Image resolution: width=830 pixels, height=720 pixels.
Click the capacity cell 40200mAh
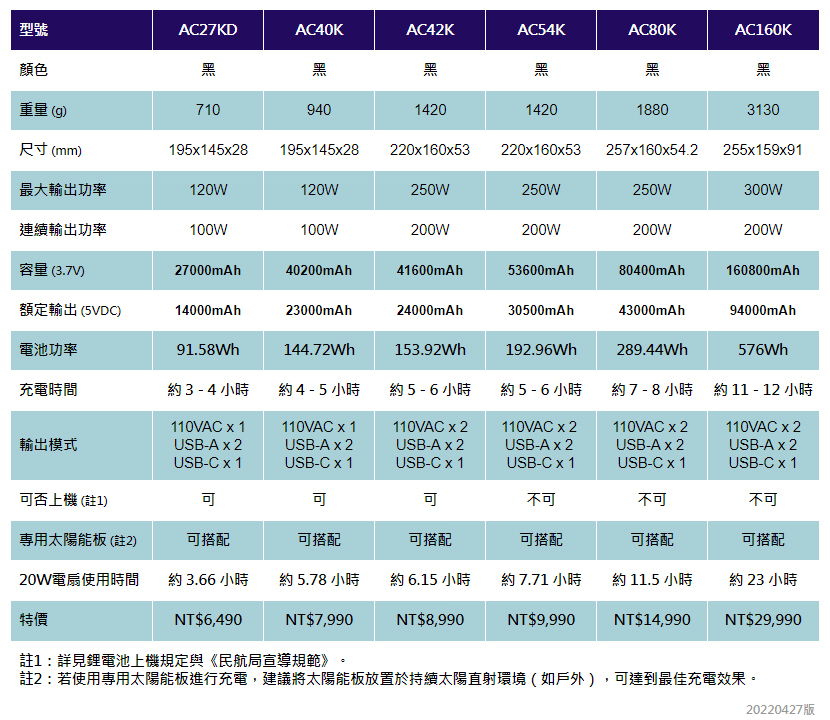pos(319,270)
